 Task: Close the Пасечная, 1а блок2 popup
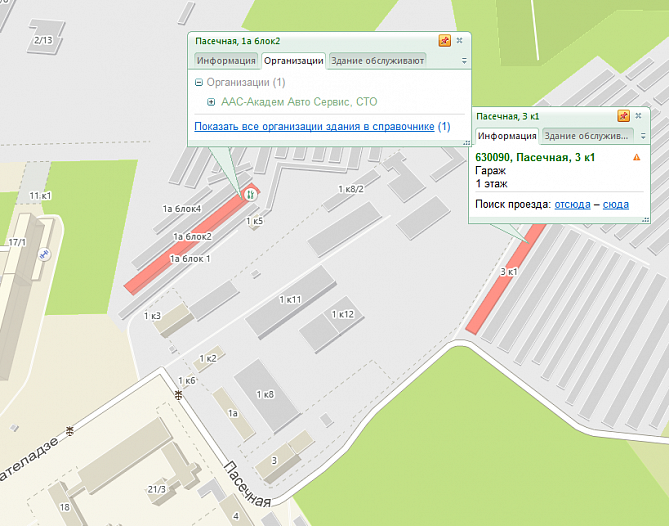[x=459, y=41]
